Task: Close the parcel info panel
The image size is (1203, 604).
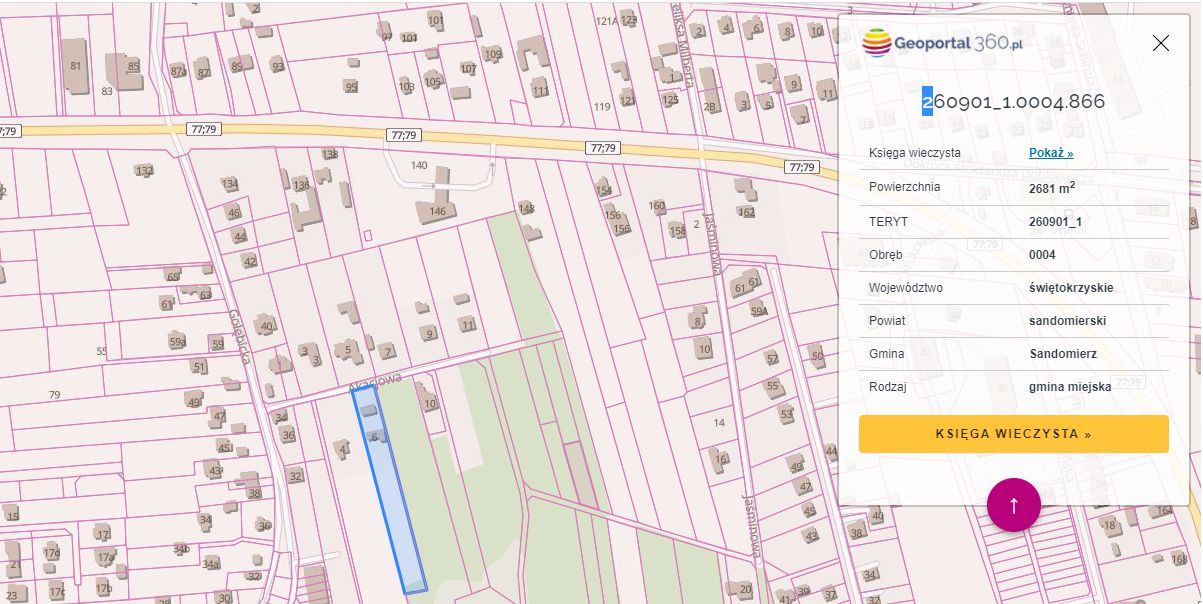Action: coord(1160,43)
